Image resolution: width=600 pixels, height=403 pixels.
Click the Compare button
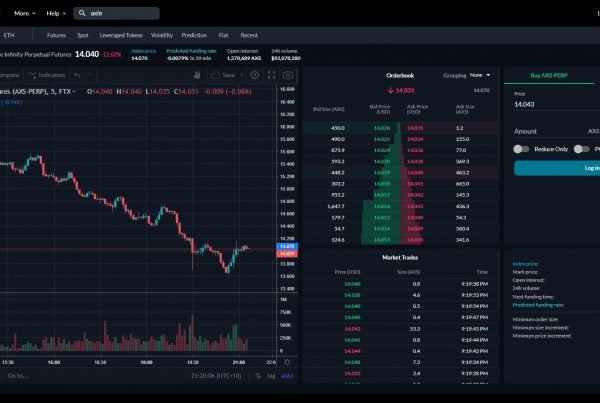coord(10,75)
